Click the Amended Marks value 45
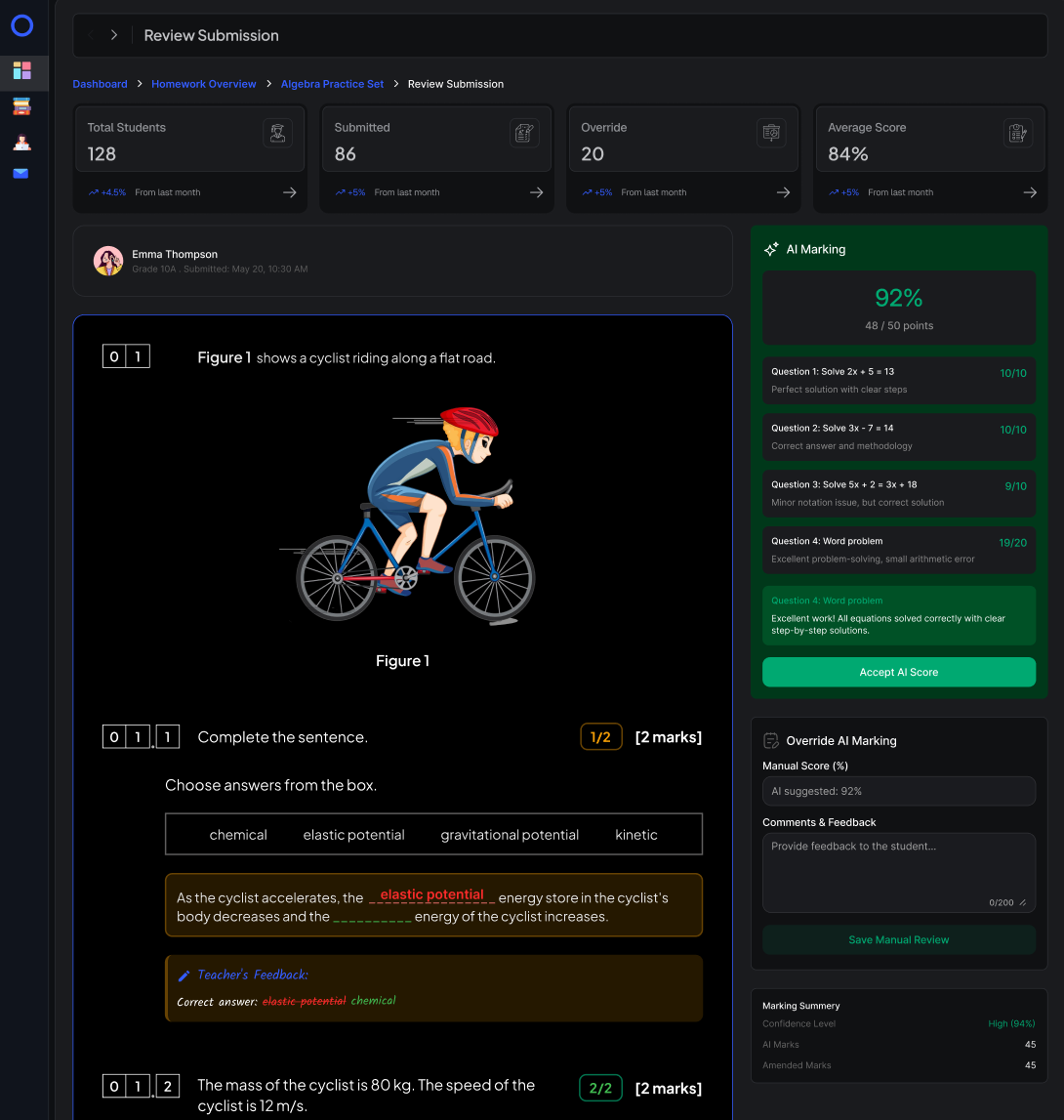 point(1030,1065)
